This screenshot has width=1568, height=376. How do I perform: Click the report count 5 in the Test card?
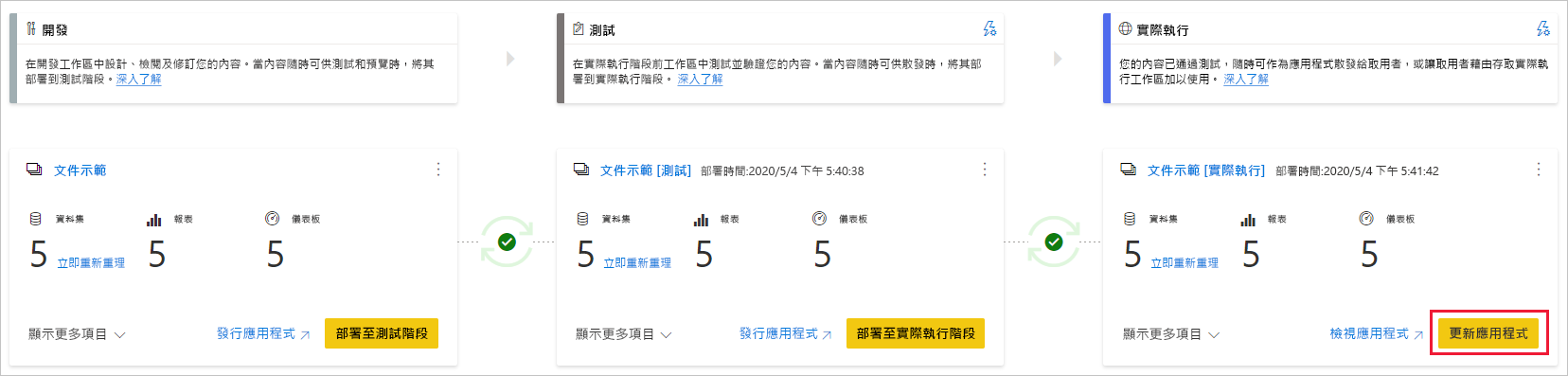pos(704,254)
